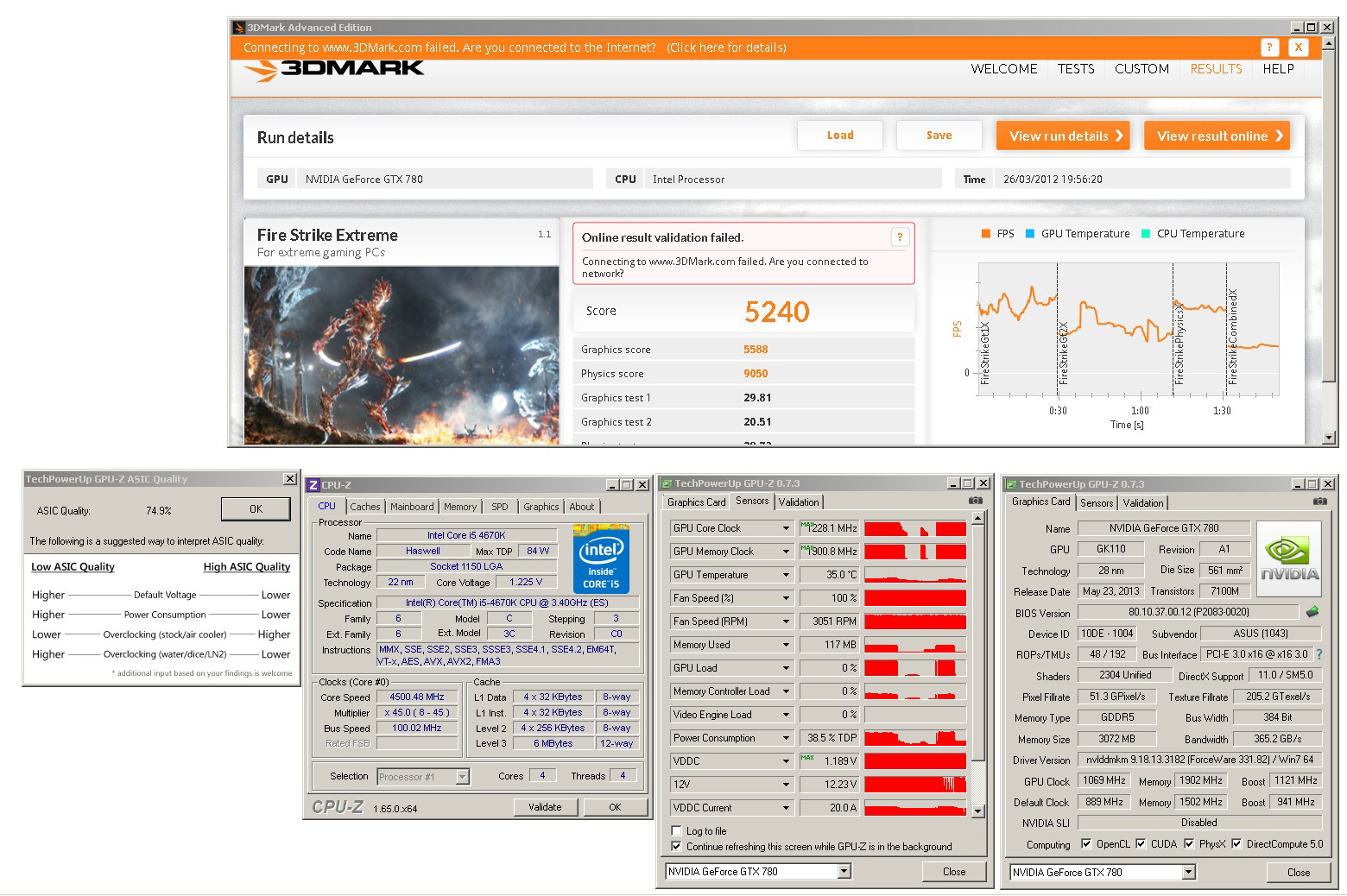Image resolution: width=1347 pixels, height=896 pixels.
Task: Click camera screenshot icon in GPU-Z sensors window
Action: tap(975, 501)
